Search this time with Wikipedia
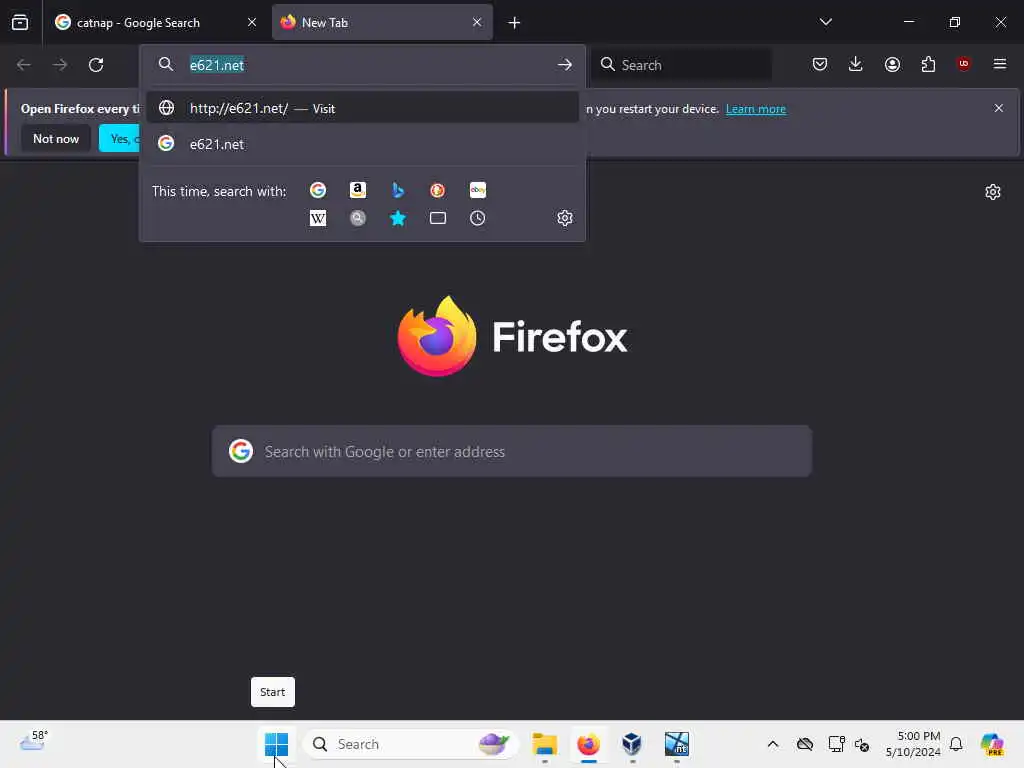The height and width of the screenshot is (768, 1024). pos(318,218)
